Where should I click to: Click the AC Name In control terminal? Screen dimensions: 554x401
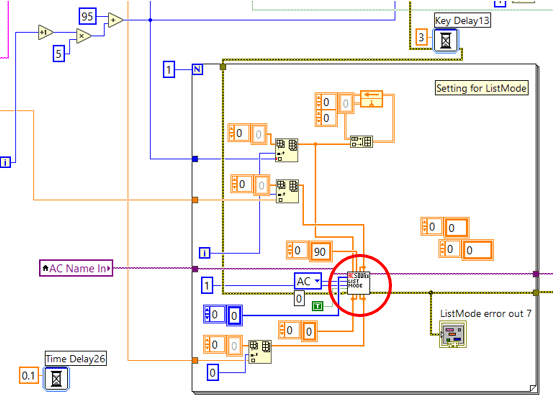[76, 269]
